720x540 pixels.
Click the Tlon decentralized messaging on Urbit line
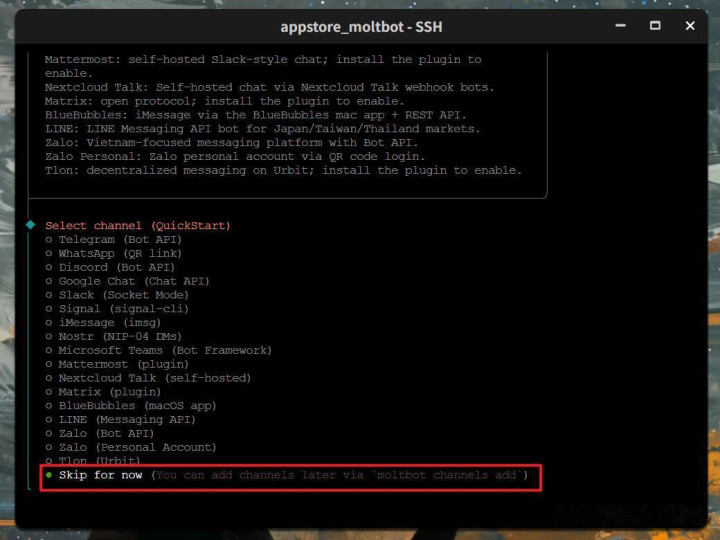coord(283,170)
